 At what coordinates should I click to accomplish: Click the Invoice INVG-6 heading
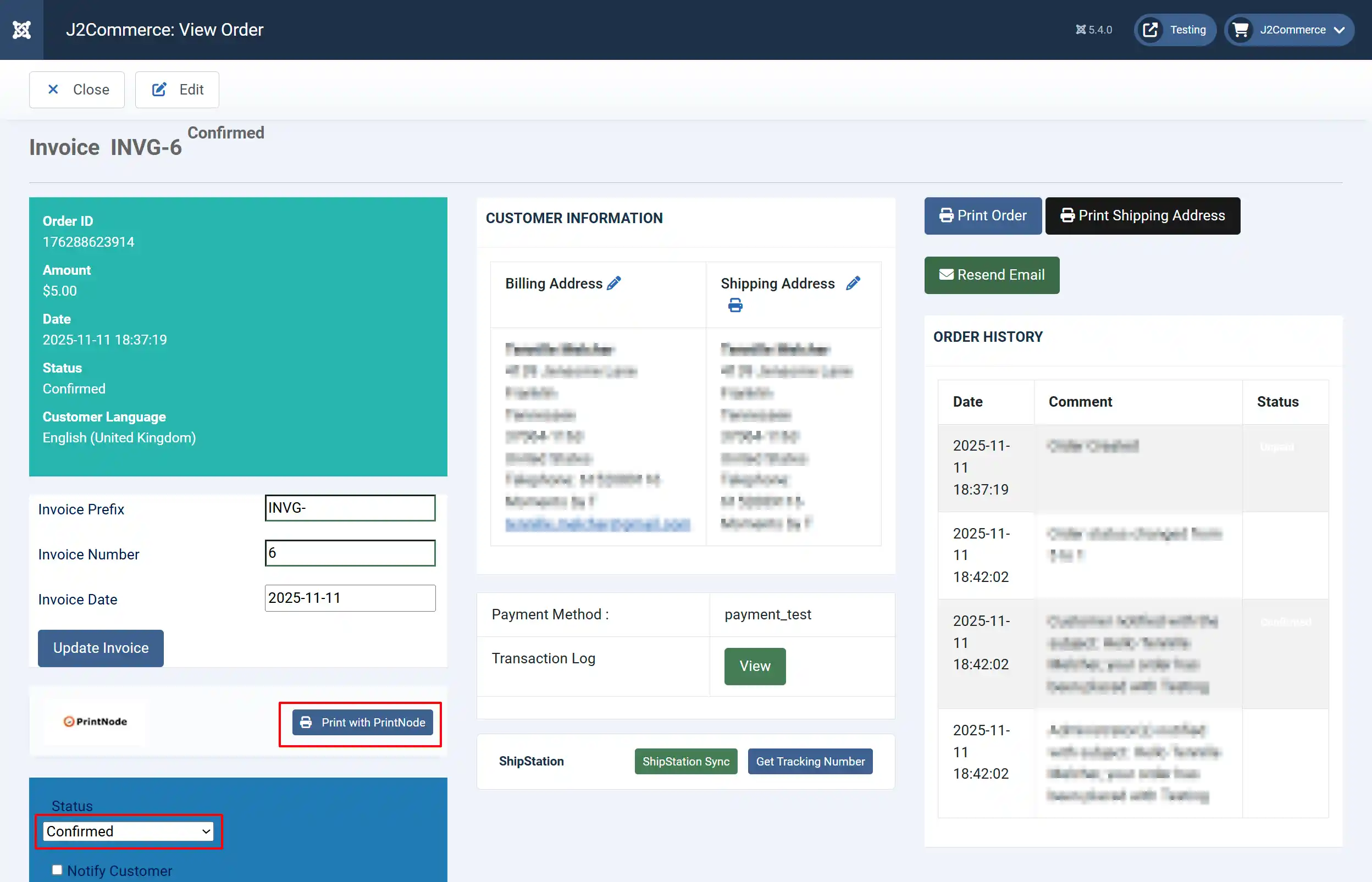106,147
